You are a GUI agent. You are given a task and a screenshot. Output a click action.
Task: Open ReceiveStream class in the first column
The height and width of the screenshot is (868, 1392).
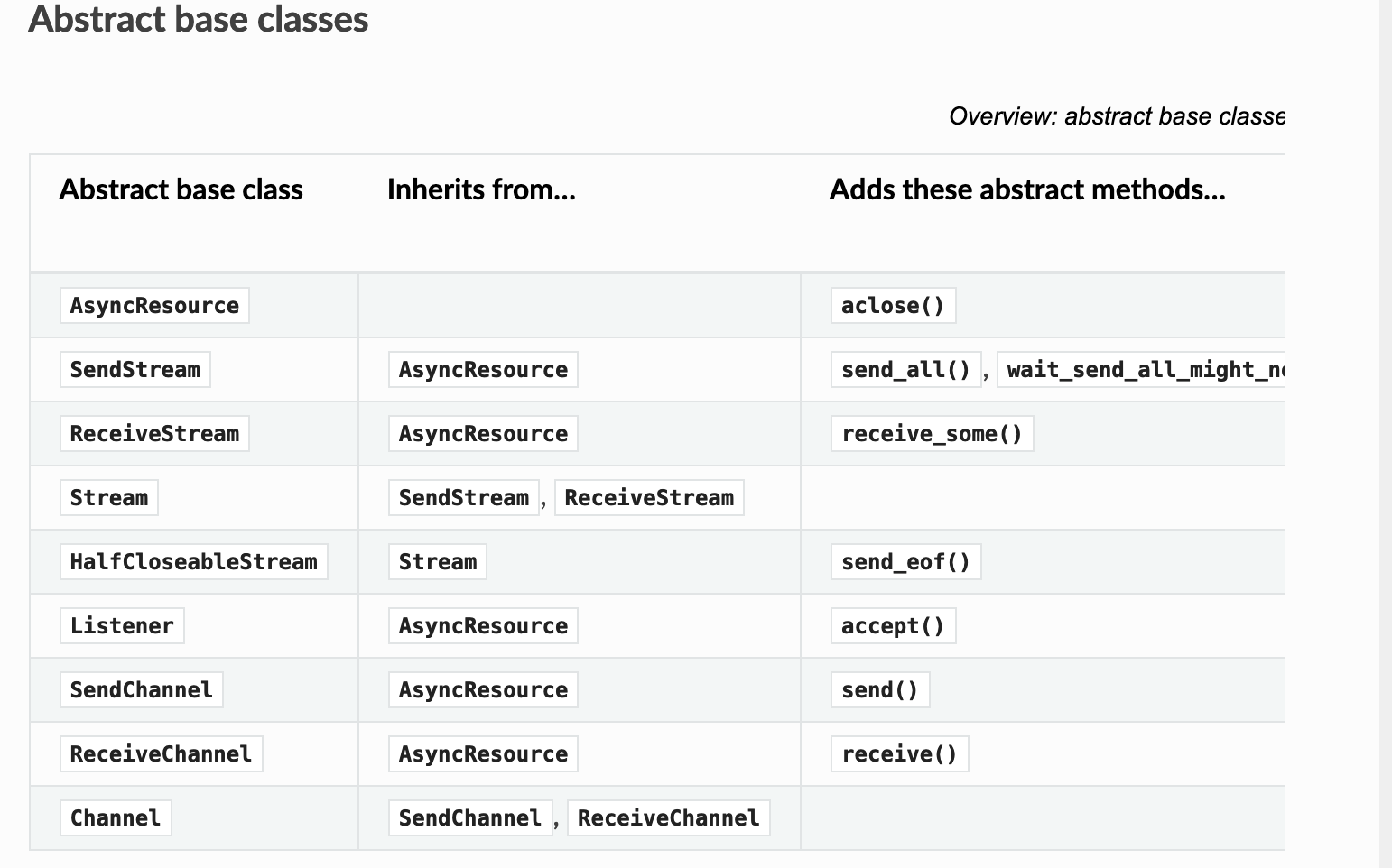(154, 434)
